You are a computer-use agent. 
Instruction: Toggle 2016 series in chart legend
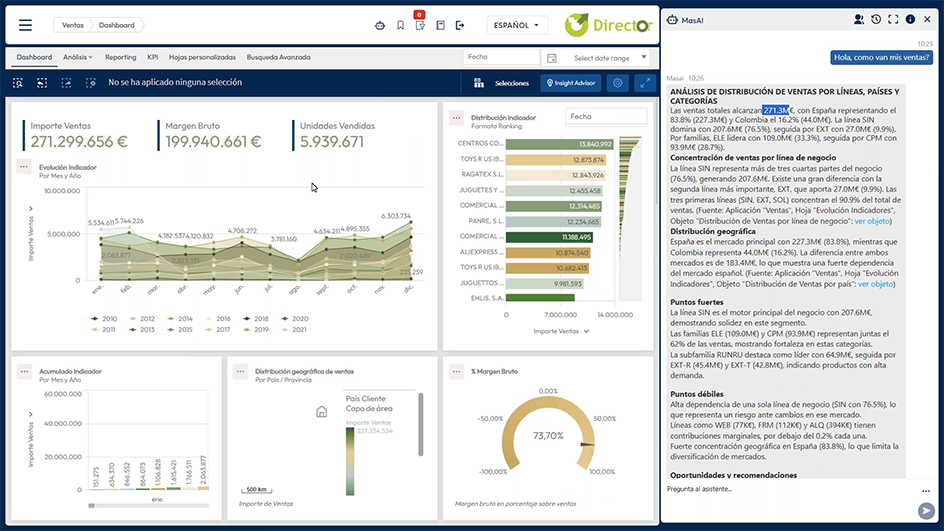click(x=217, y=318)
